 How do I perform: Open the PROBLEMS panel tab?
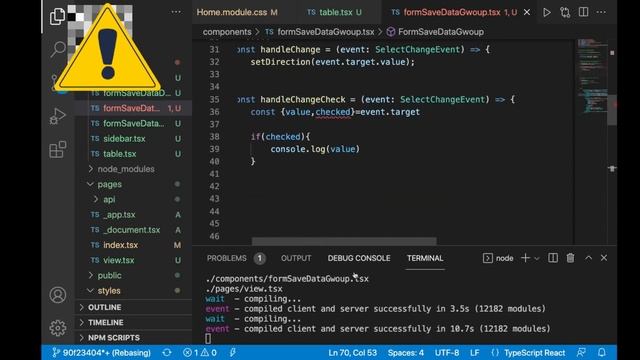(236, 258)
